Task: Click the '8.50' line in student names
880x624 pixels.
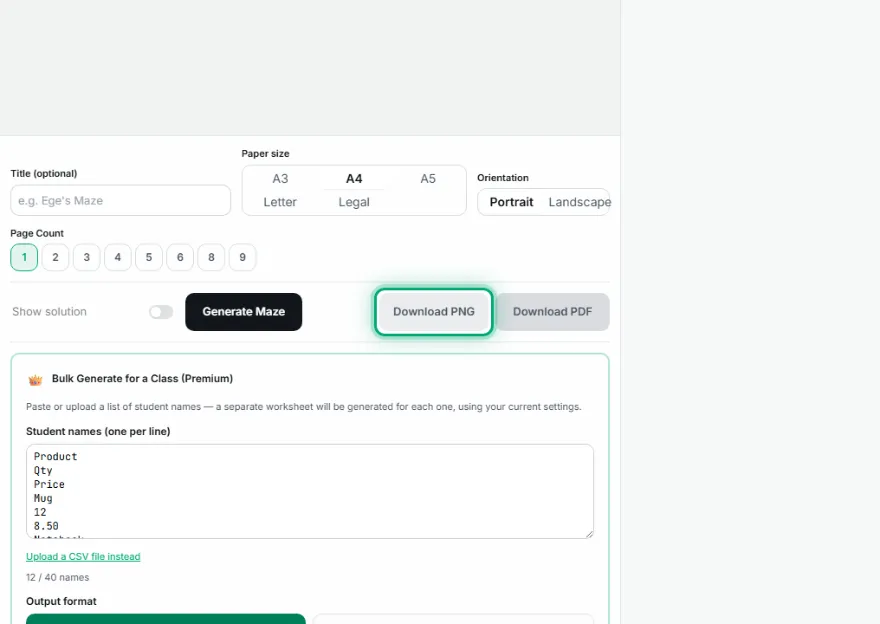Action: click(46, 526)
